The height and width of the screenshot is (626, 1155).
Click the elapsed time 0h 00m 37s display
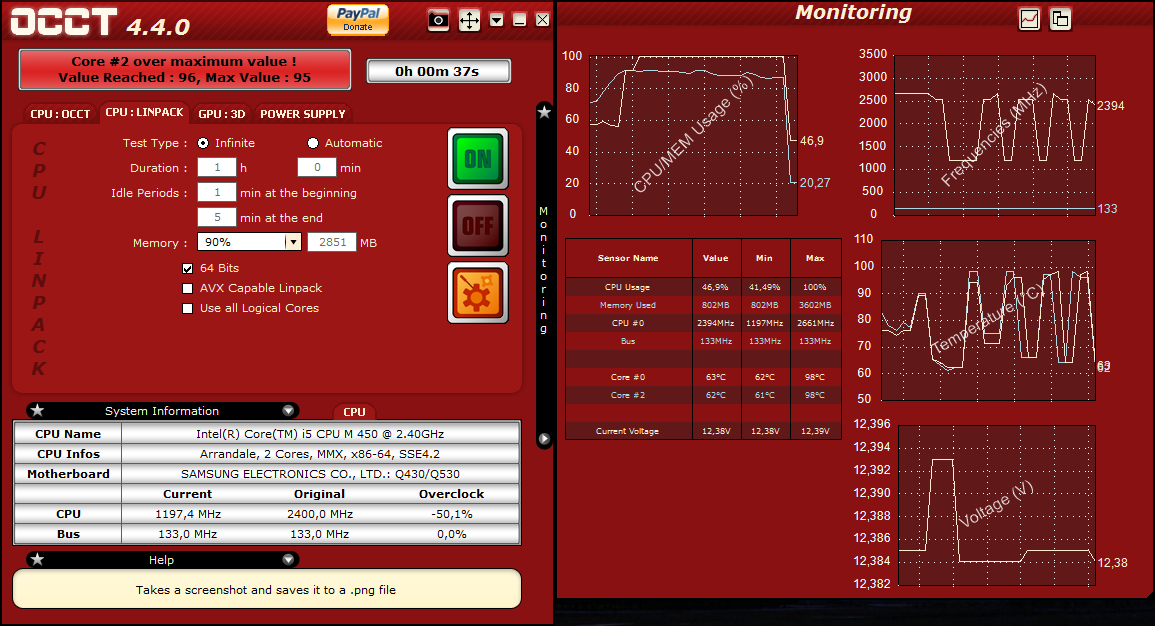point(438,71)
